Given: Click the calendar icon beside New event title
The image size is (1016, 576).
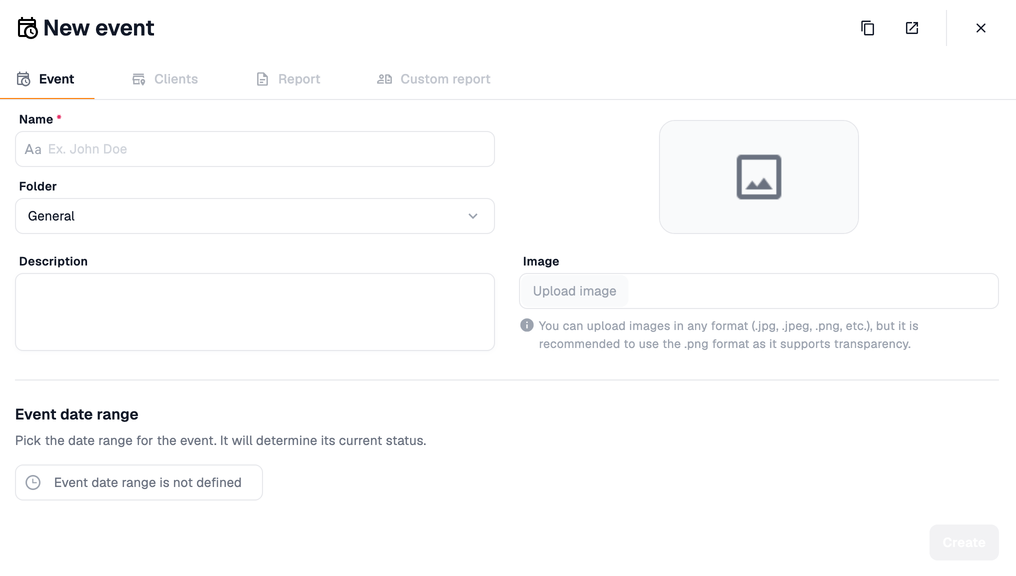Looking at the screenshot, I should pos(27,28).
